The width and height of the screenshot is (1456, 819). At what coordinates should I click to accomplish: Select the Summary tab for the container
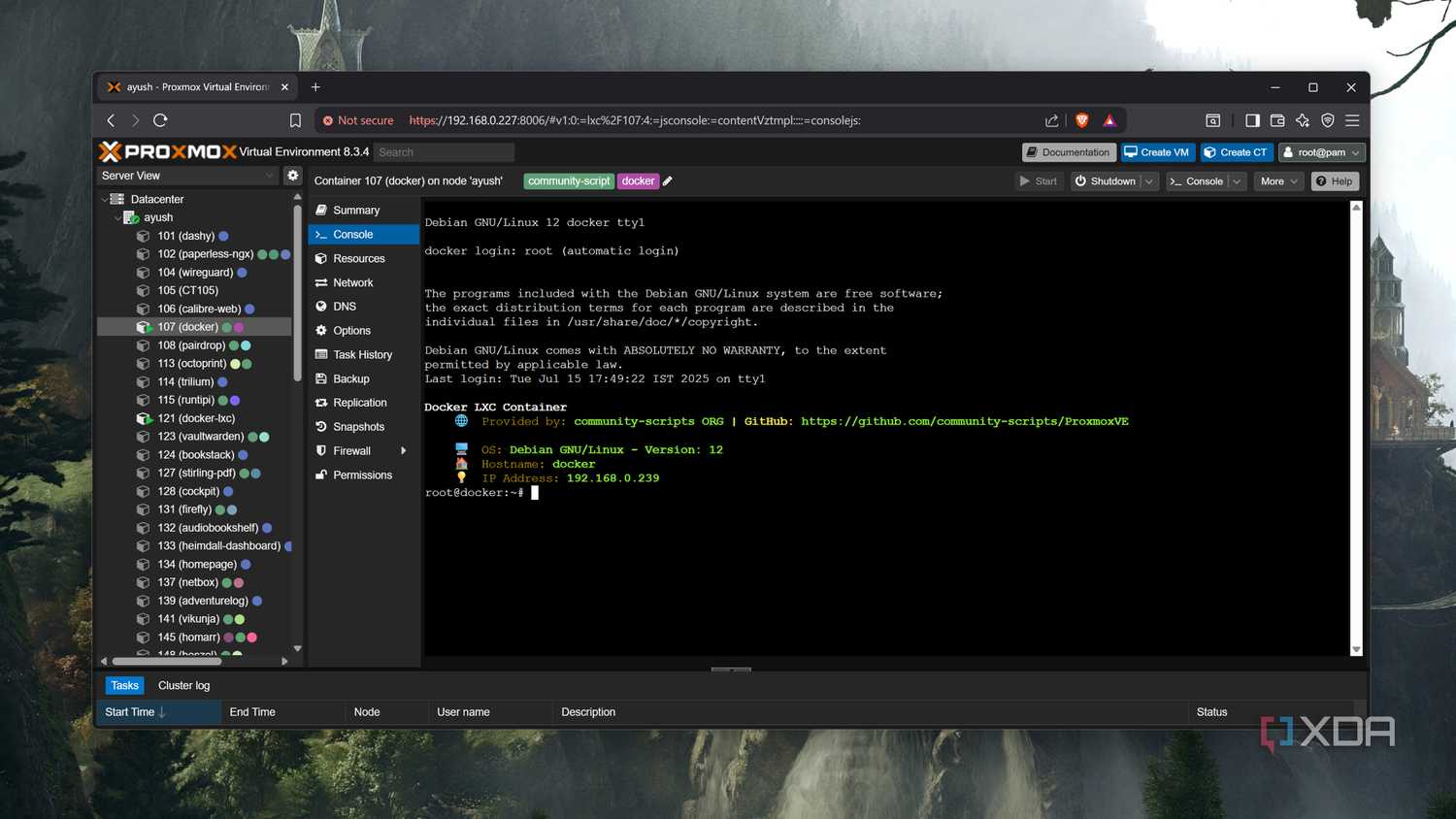(x=356, y=210)
